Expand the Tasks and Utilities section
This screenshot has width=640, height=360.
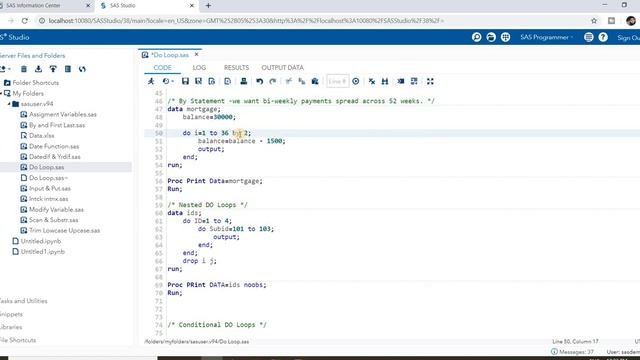point(23,301)
